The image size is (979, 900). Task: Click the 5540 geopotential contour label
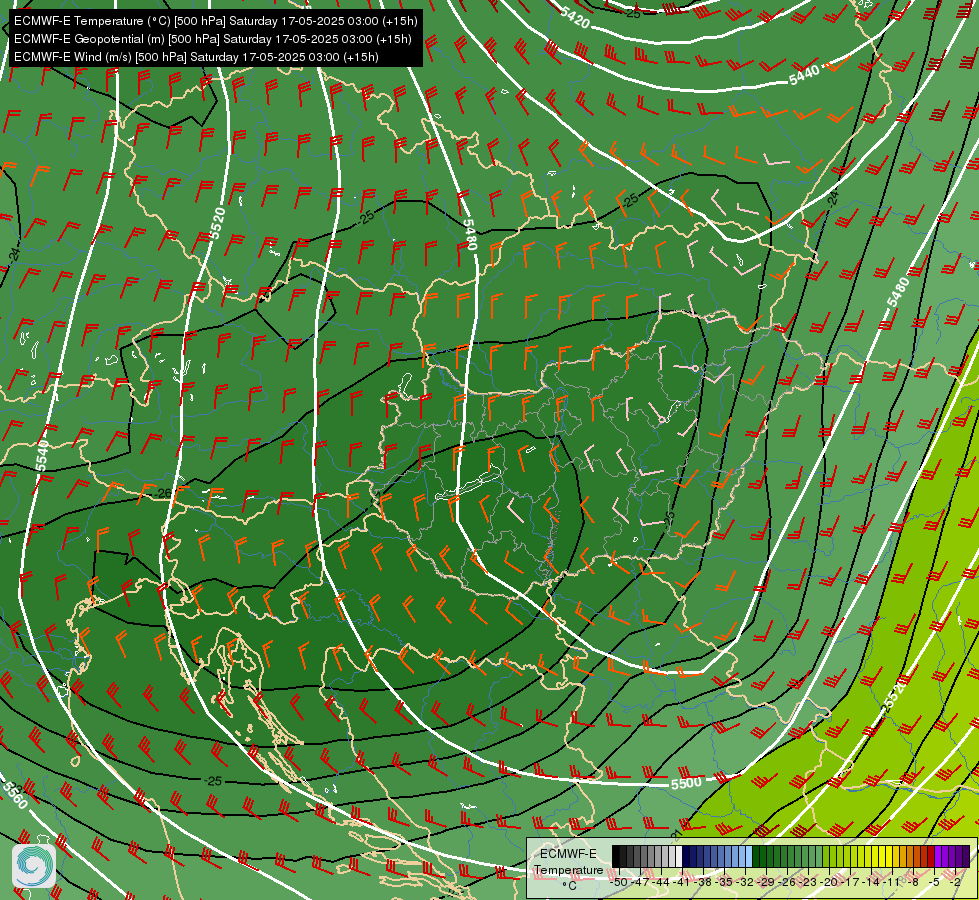coord(42,455)
